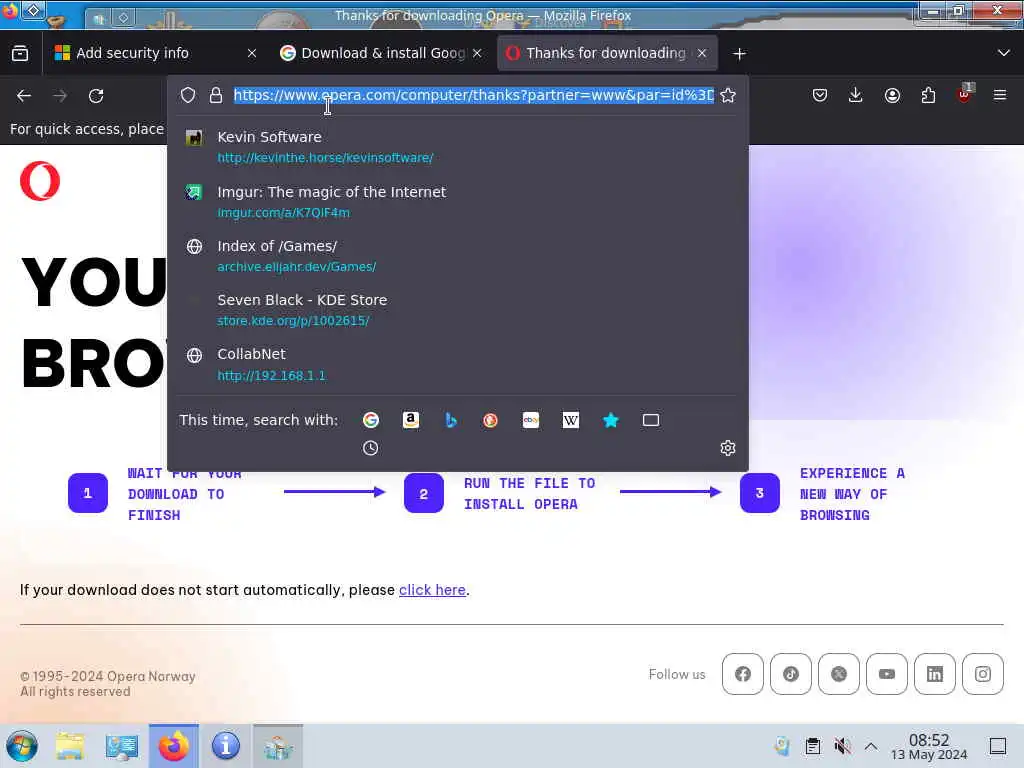
Task: Open file manager folder in taskbar
Action: (70, 746)
